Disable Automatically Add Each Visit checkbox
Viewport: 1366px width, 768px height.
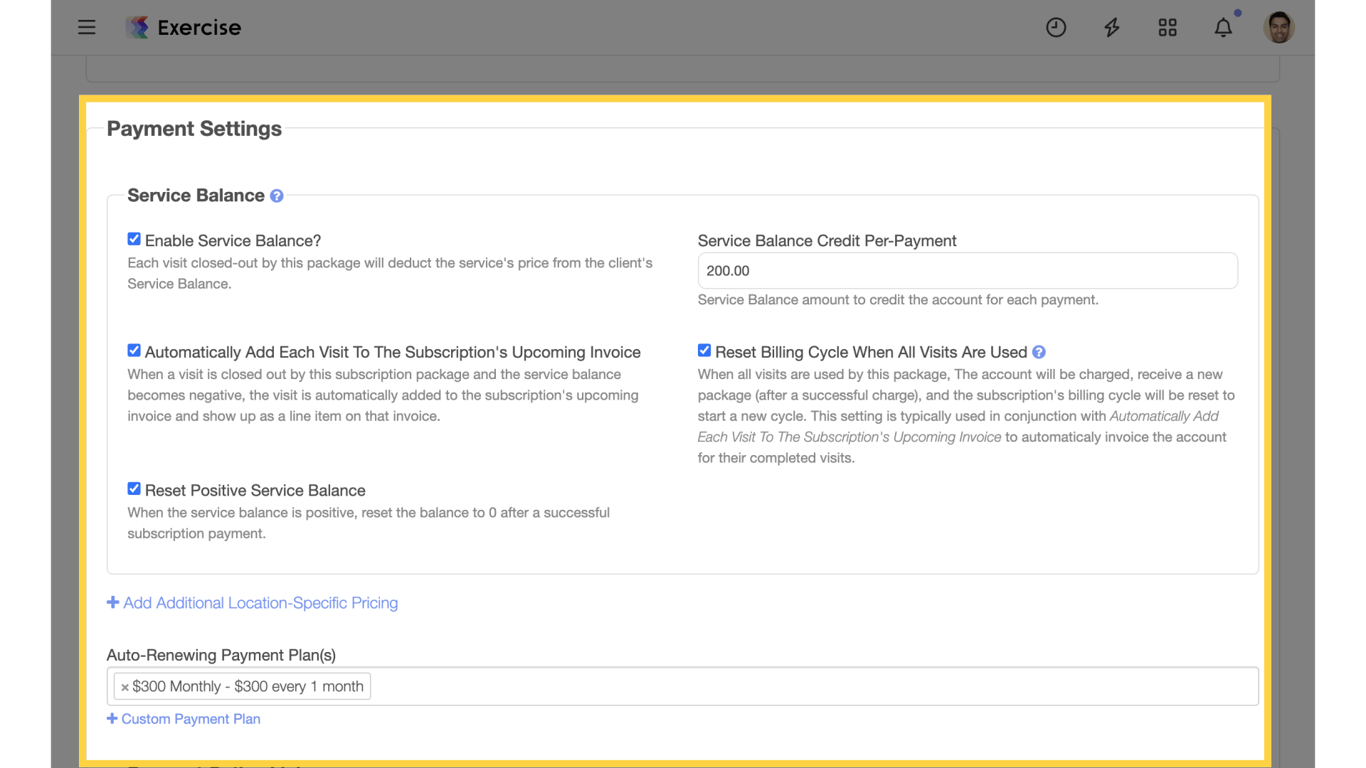134,350
